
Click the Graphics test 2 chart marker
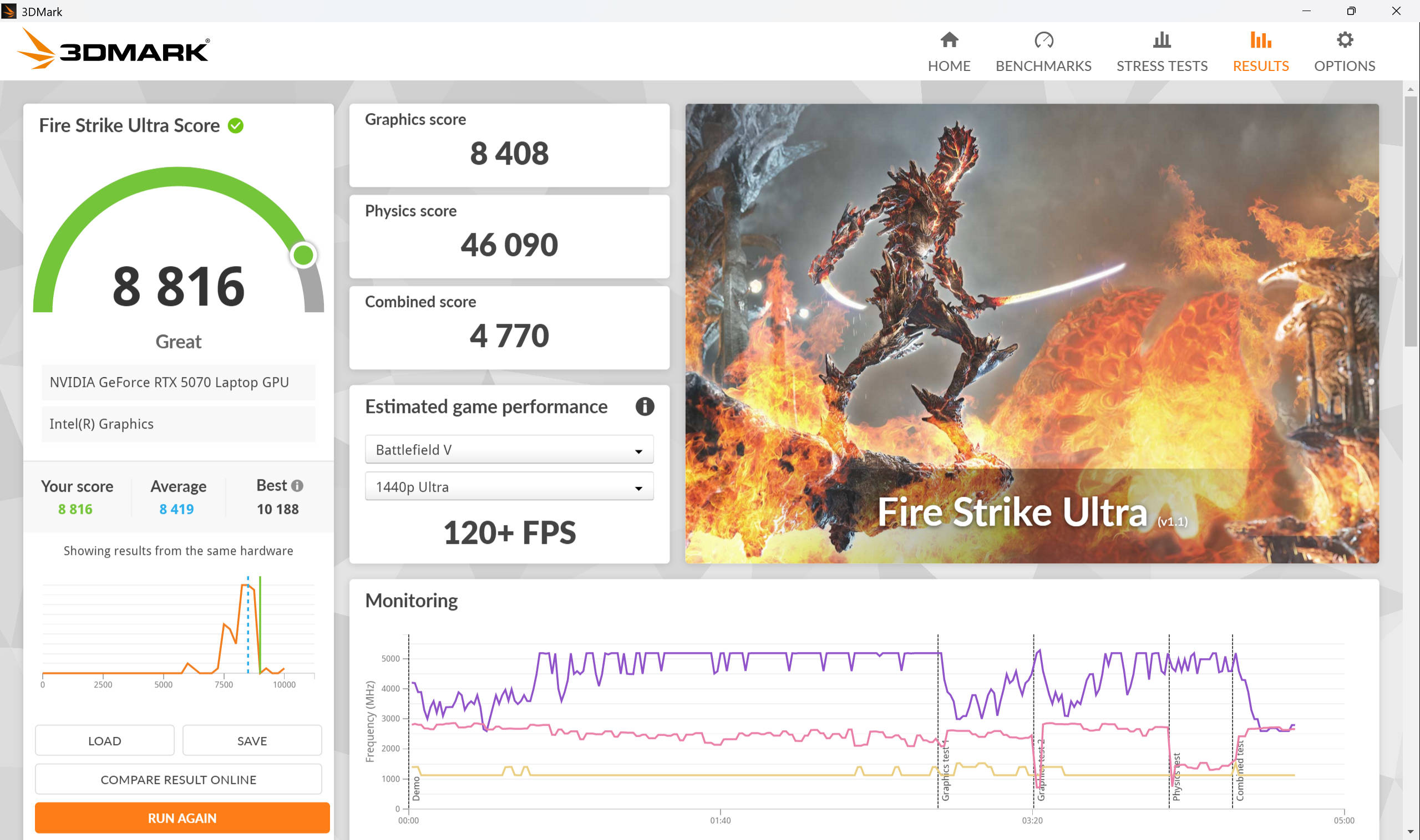coord(1041,770)
